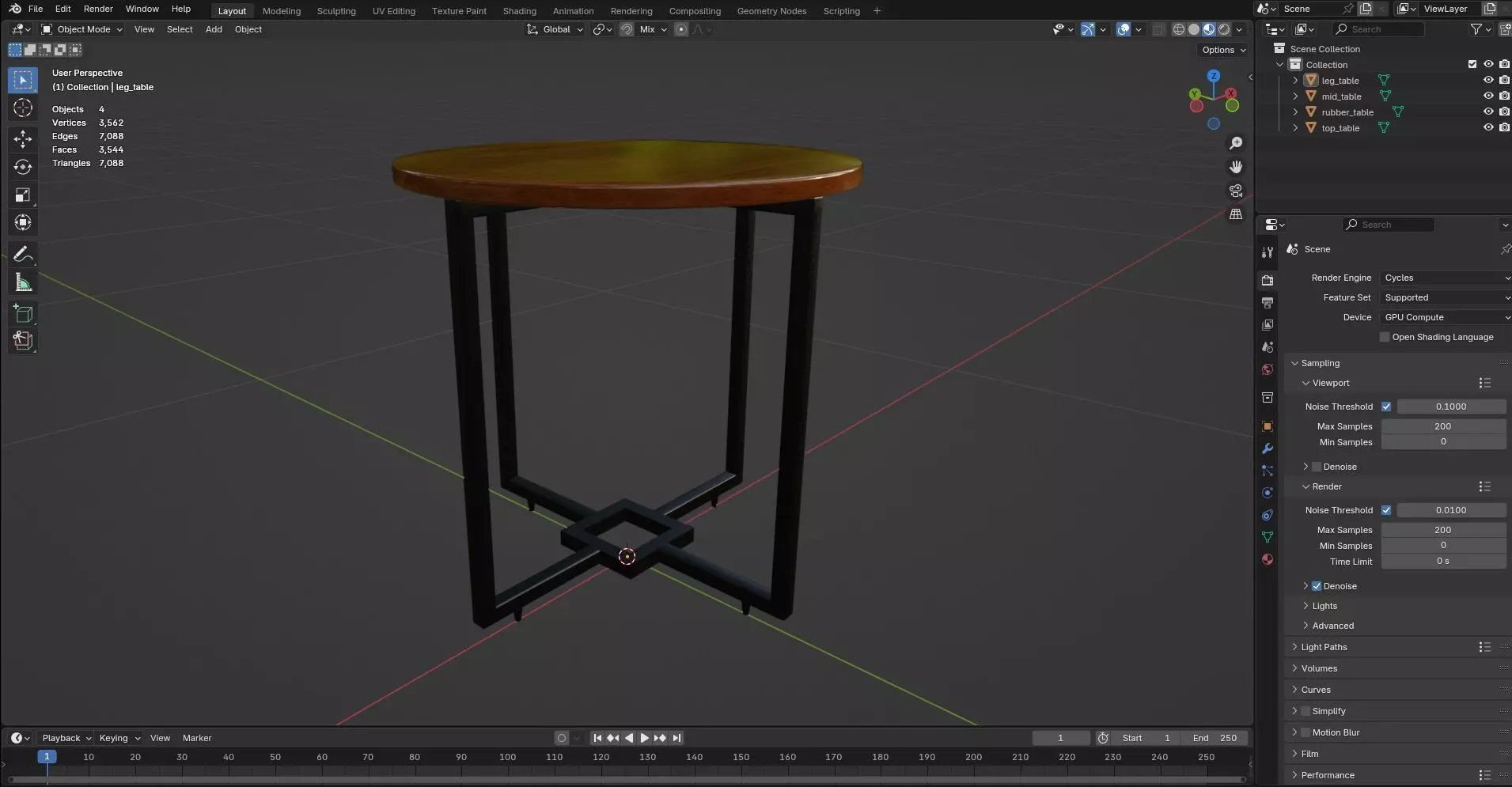Select the Cursor tool in toolbar
This screenshot has width=1512, height=787.
point(23,108)
